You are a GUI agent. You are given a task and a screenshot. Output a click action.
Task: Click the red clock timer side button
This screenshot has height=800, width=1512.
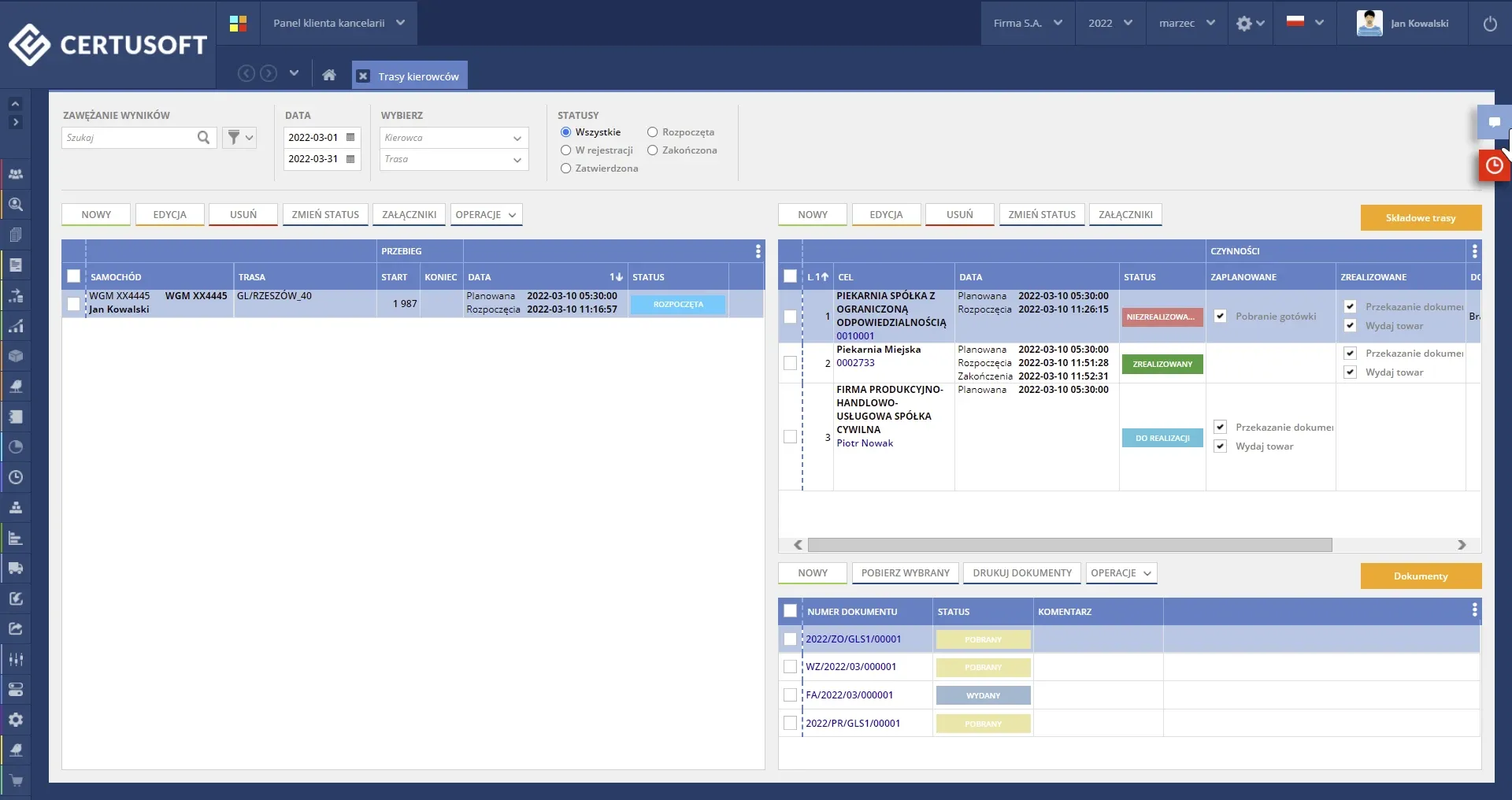coord(1494,166)
